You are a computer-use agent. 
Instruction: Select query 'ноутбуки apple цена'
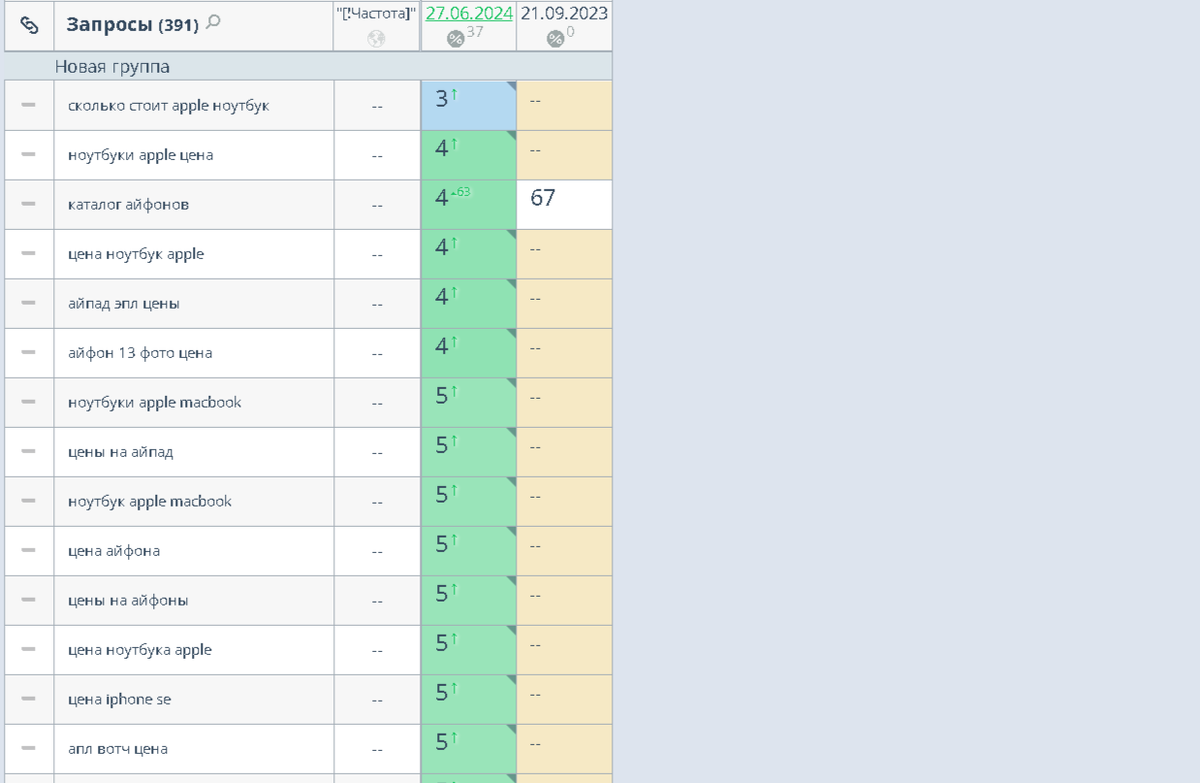140,155
